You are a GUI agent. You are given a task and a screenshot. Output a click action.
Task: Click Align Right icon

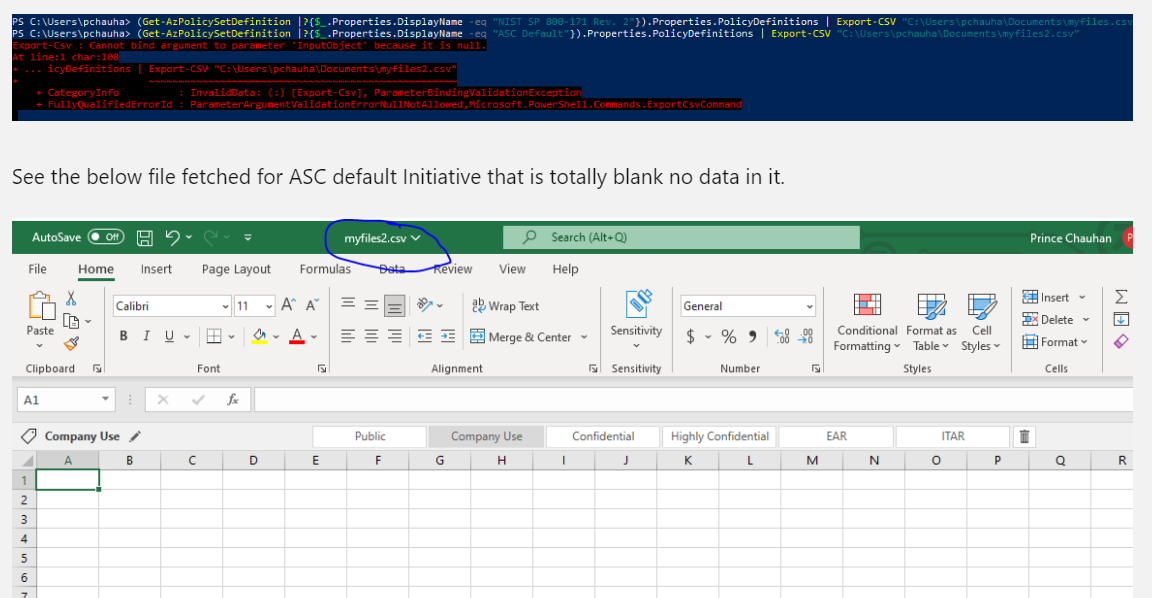pyautogui.click(x=395, y=336)
